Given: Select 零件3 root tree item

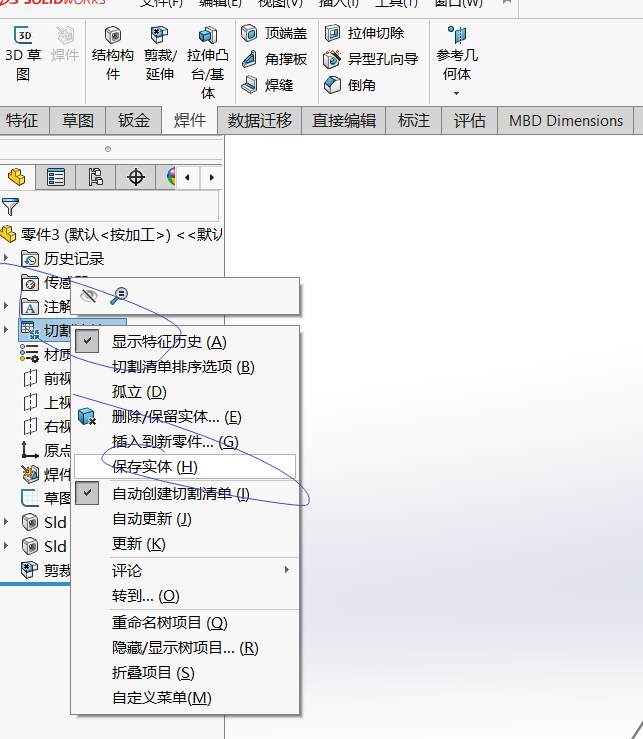Looking at the screenshot, I should point(112,234).
